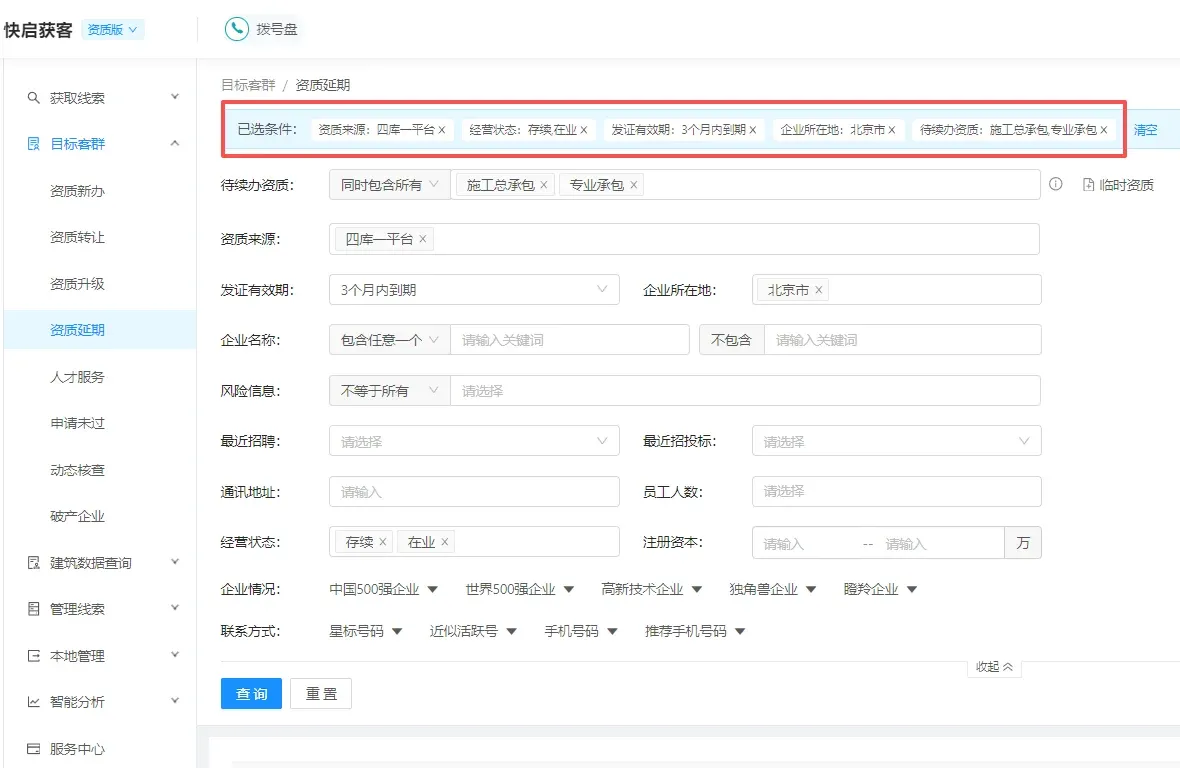
Task: Remove 存续 tag in 经营状态 field
Action: 382,542
